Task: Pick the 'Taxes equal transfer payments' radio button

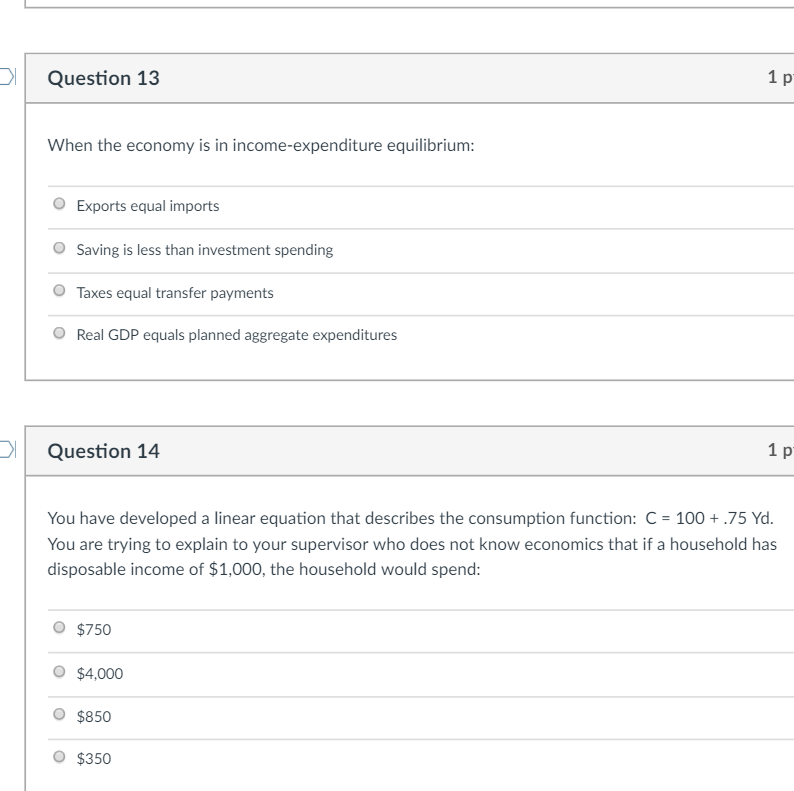Action: tap(60, 292)
